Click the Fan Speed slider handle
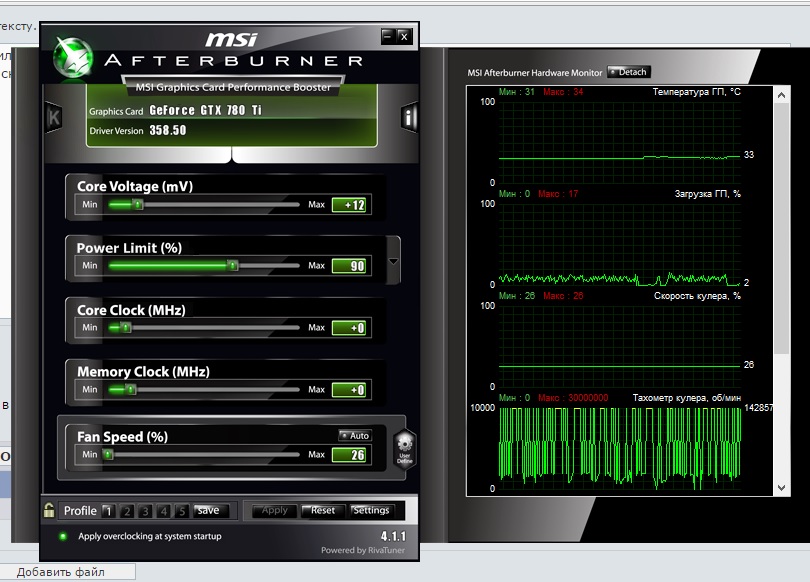810x582 pixels. 108,454
